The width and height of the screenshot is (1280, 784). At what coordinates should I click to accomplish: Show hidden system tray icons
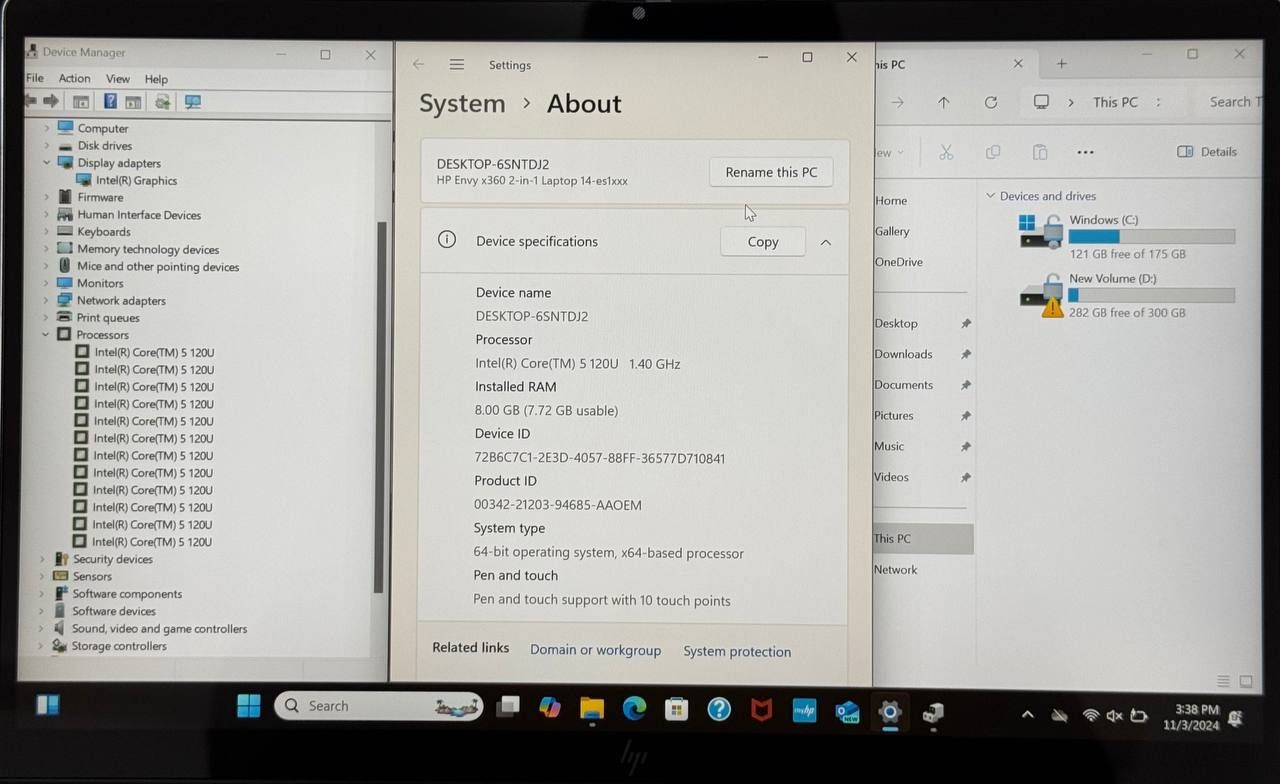(1027, 715)
